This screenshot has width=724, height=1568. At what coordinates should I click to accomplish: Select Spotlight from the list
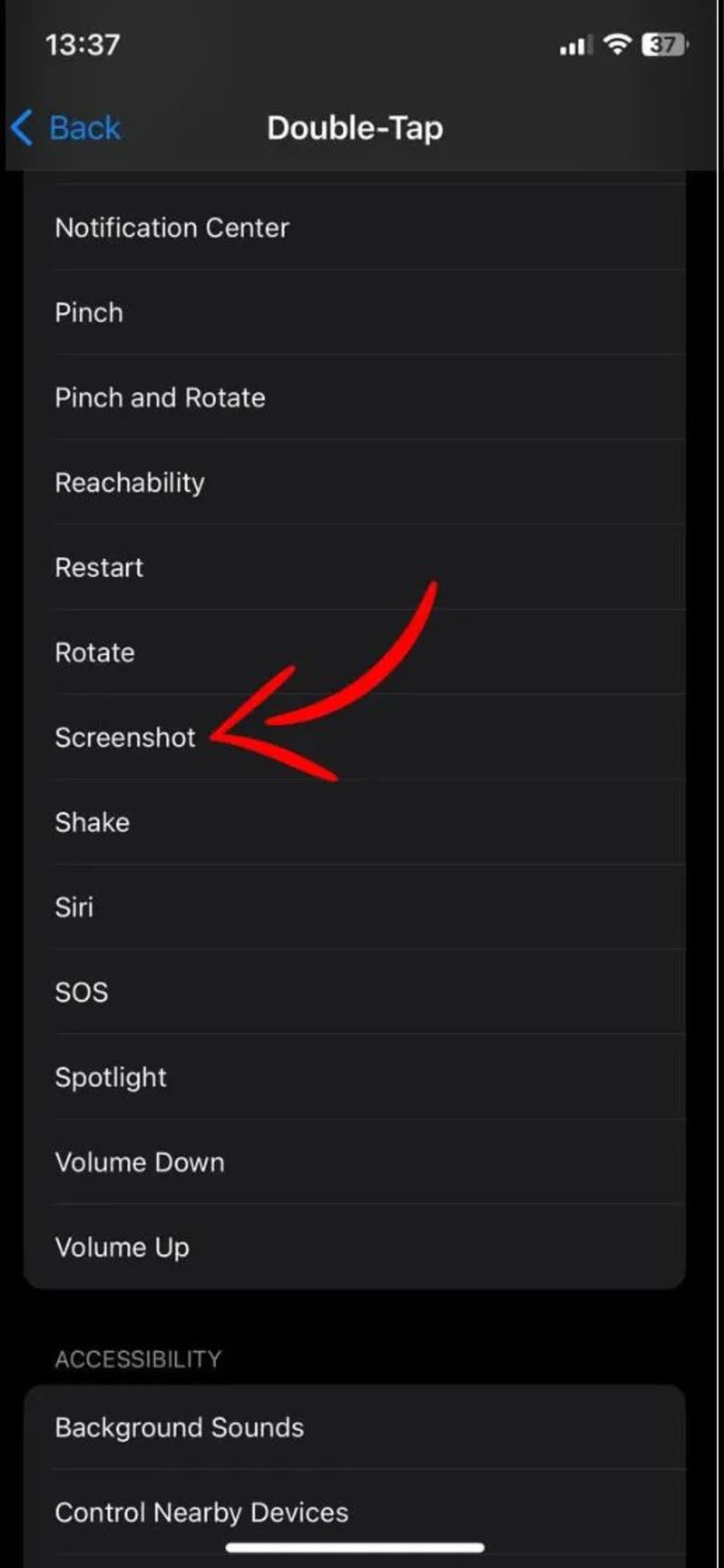pyautogui.click(x=110, y=1077)
